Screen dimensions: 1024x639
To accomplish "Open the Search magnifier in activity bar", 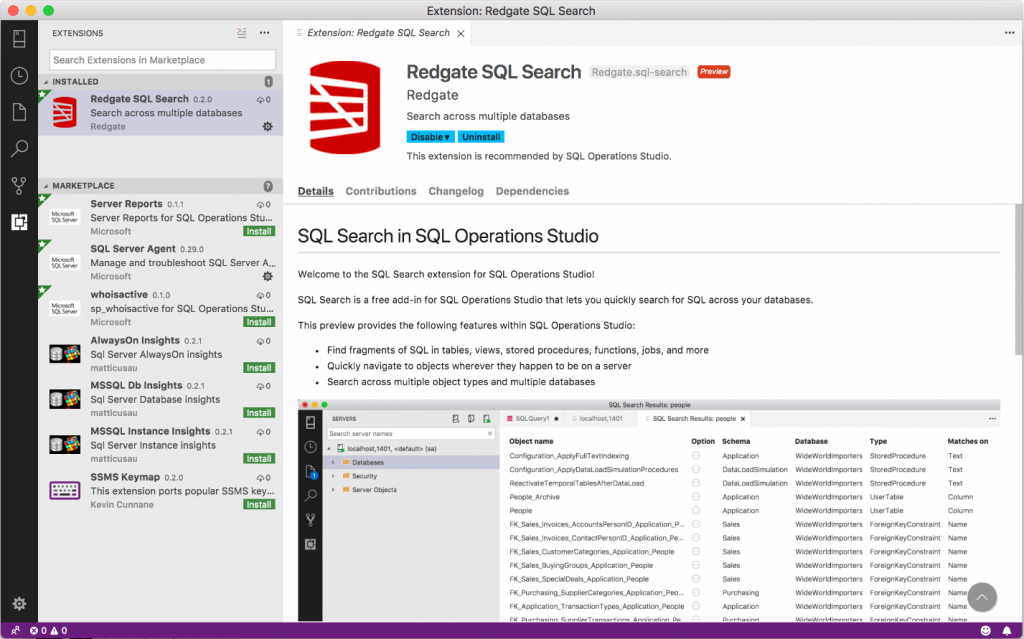I will [19, 149].
